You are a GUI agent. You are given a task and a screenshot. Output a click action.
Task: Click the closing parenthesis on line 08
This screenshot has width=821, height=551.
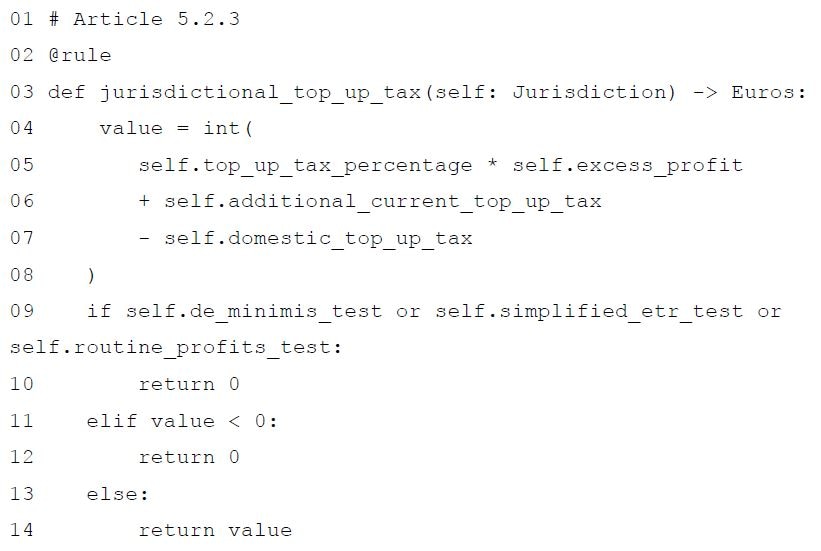(92, 275)
